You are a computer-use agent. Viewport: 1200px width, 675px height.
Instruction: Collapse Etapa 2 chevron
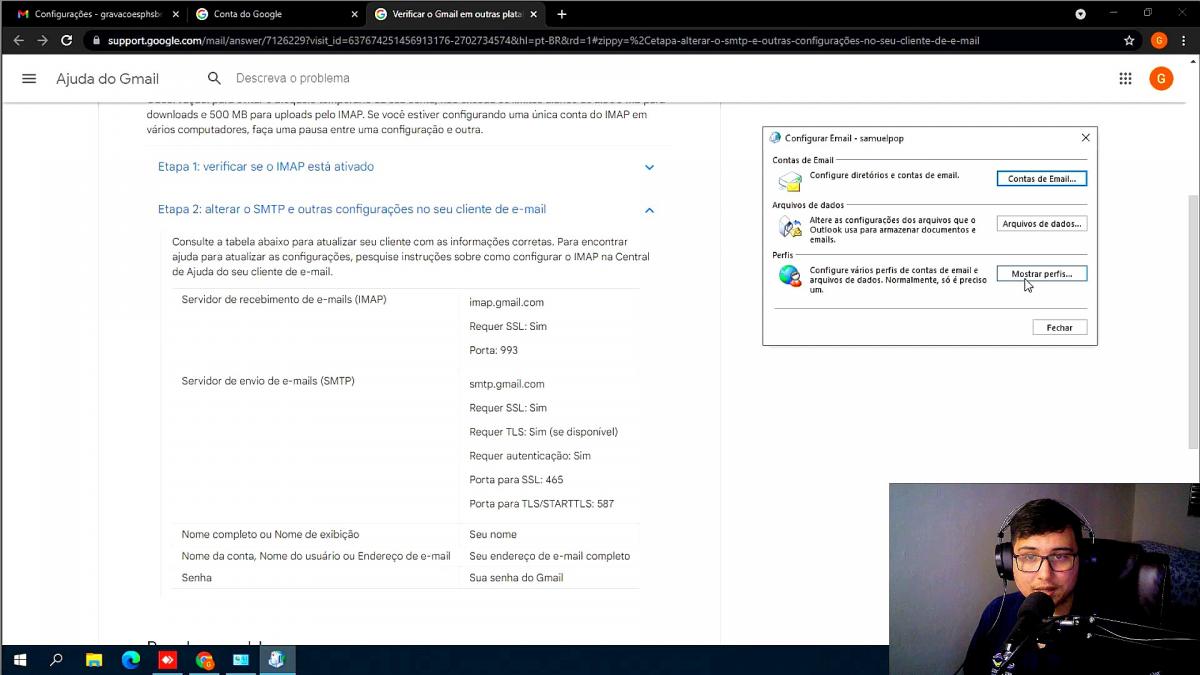pos(649,210)
